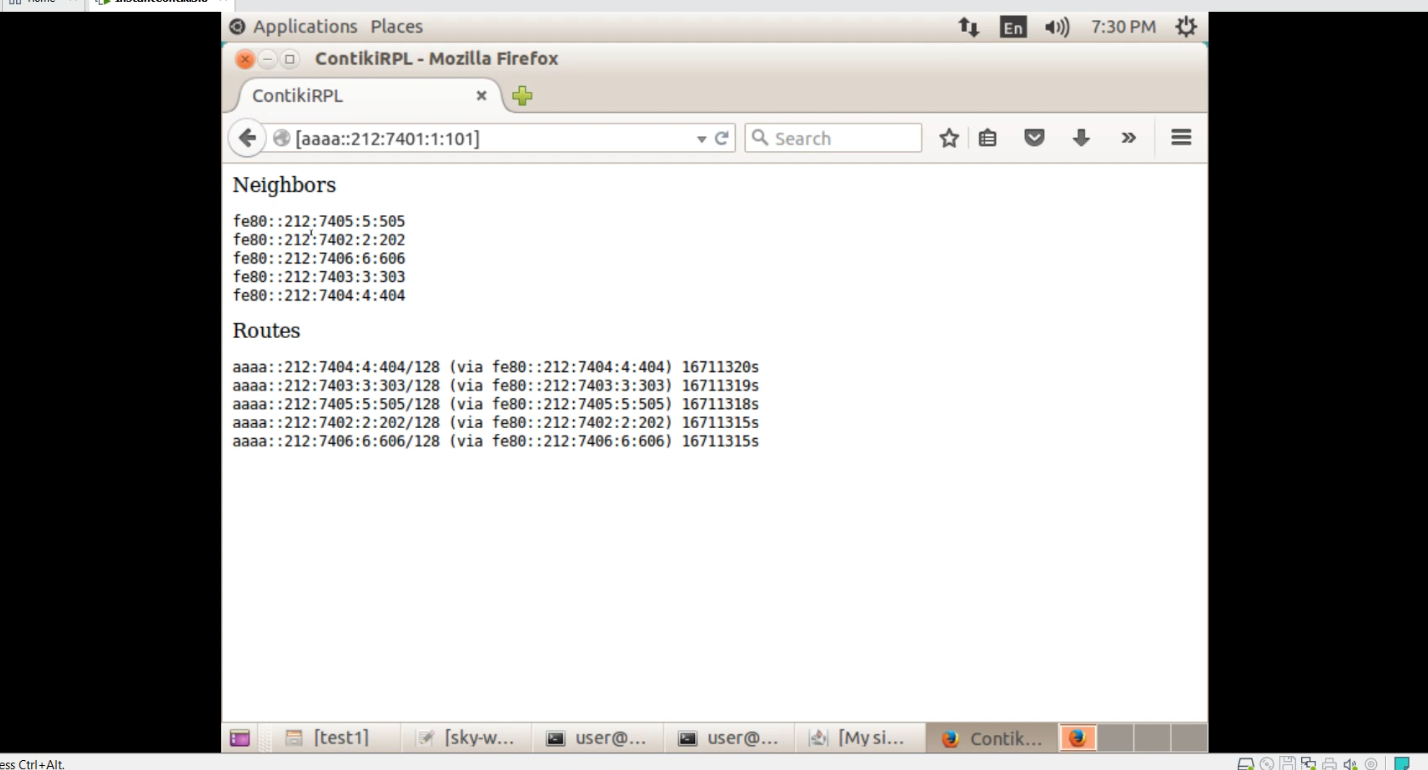Bookmark this page with the star icon

pos(949,138)
